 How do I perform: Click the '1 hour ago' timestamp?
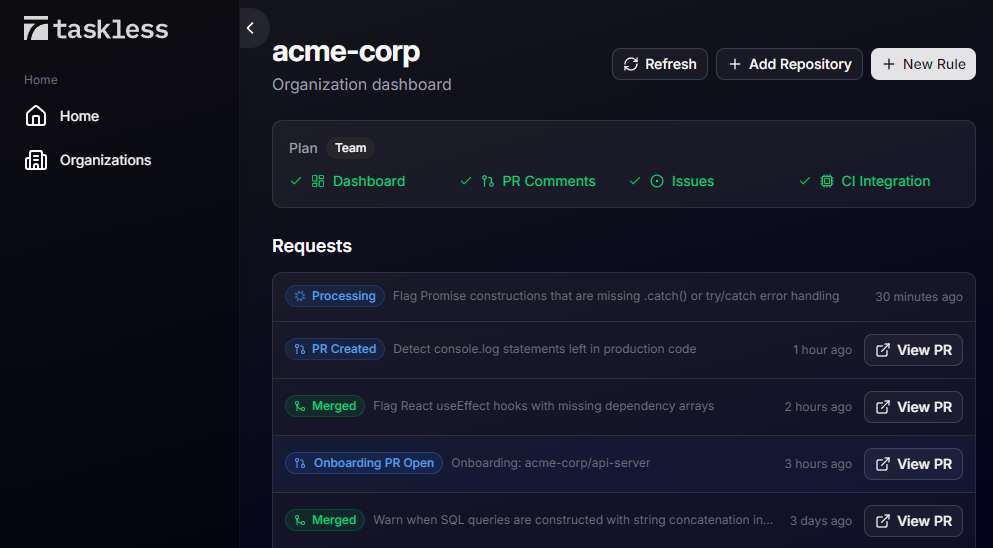(822, 350)
